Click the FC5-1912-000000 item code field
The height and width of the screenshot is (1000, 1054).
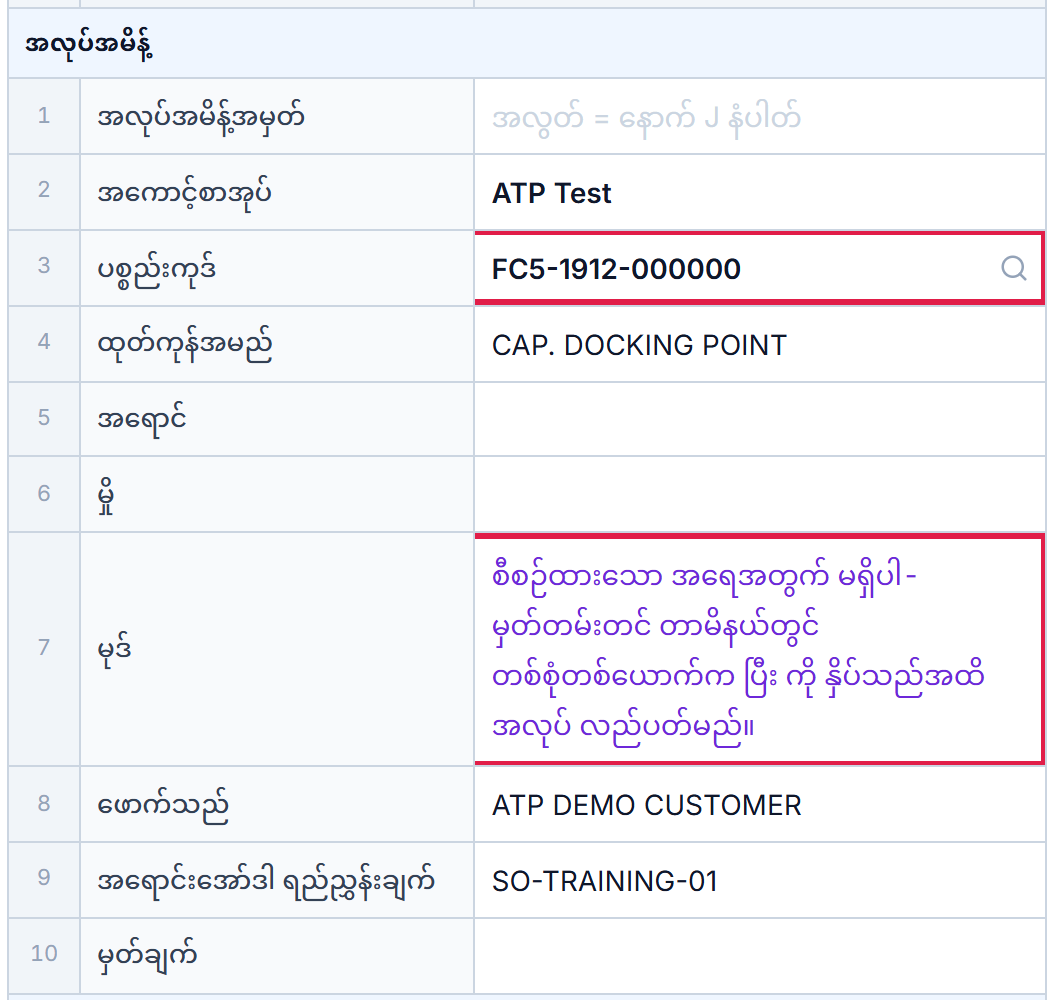pyautogui.click(x=760, y=268)
